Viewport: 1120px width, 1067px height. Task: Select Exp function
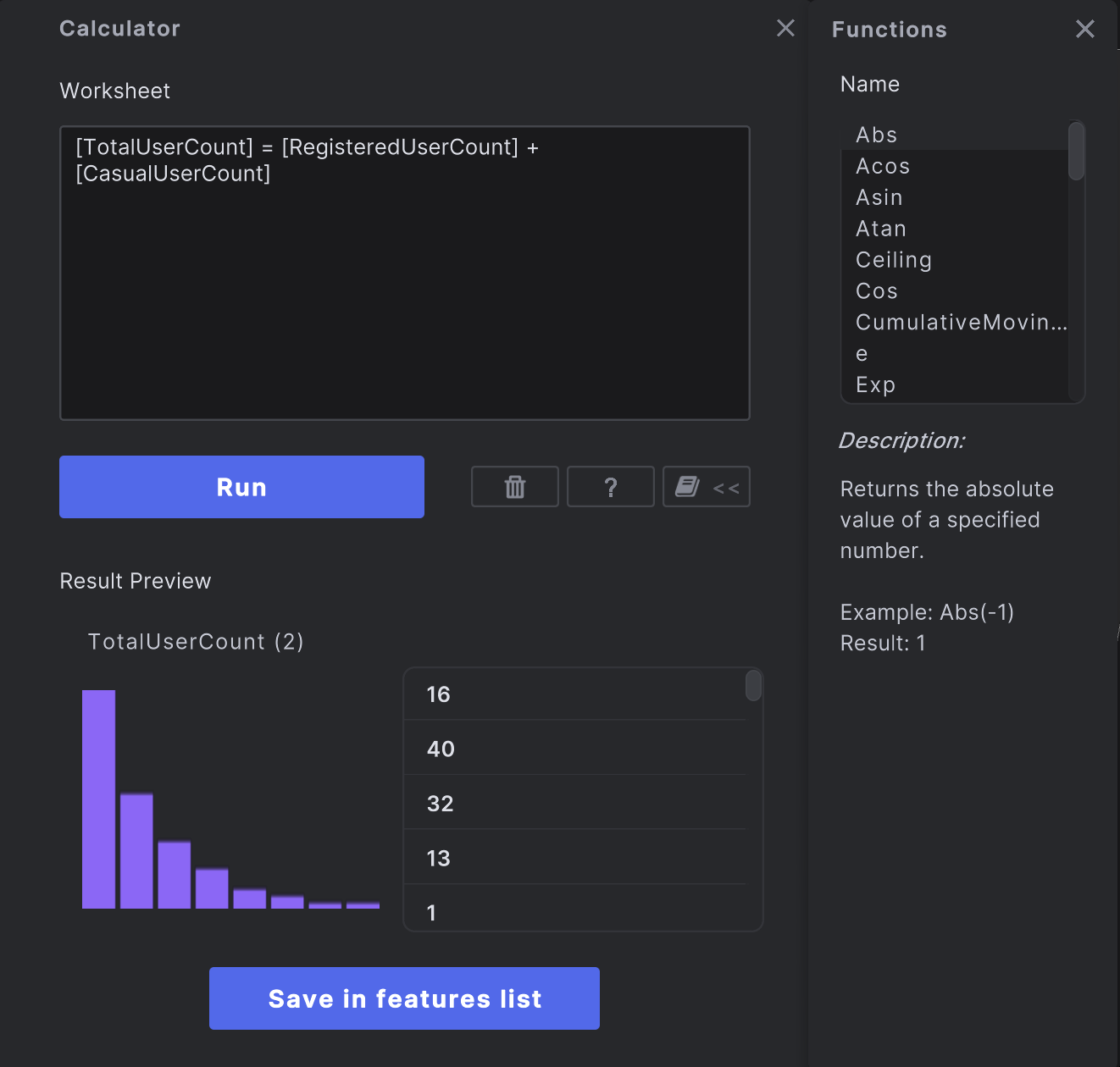coord(955,384)
